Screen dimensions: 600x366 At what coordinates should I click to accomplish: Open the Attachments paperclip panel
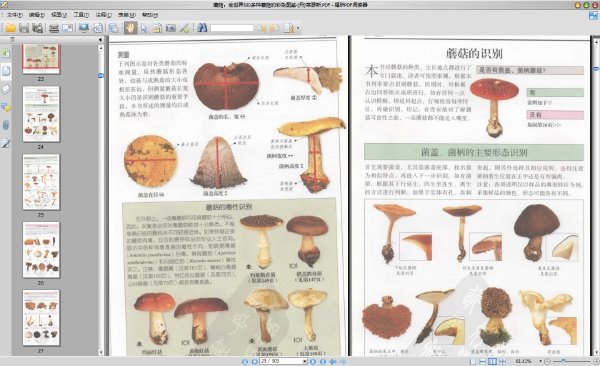click(5, 125)
